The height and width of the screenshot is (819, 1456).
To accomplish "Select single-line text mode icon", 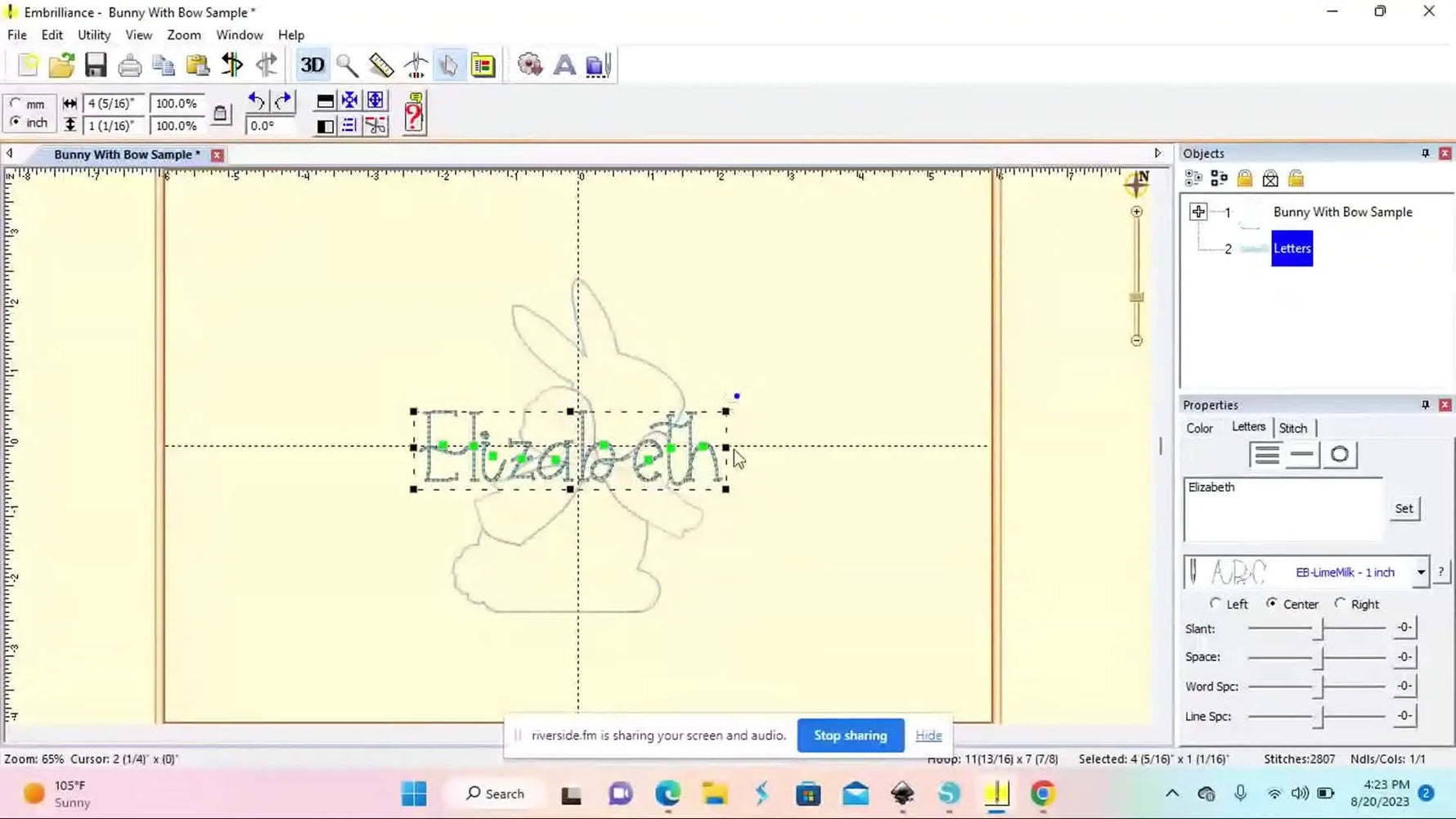I will [1302, 455].
